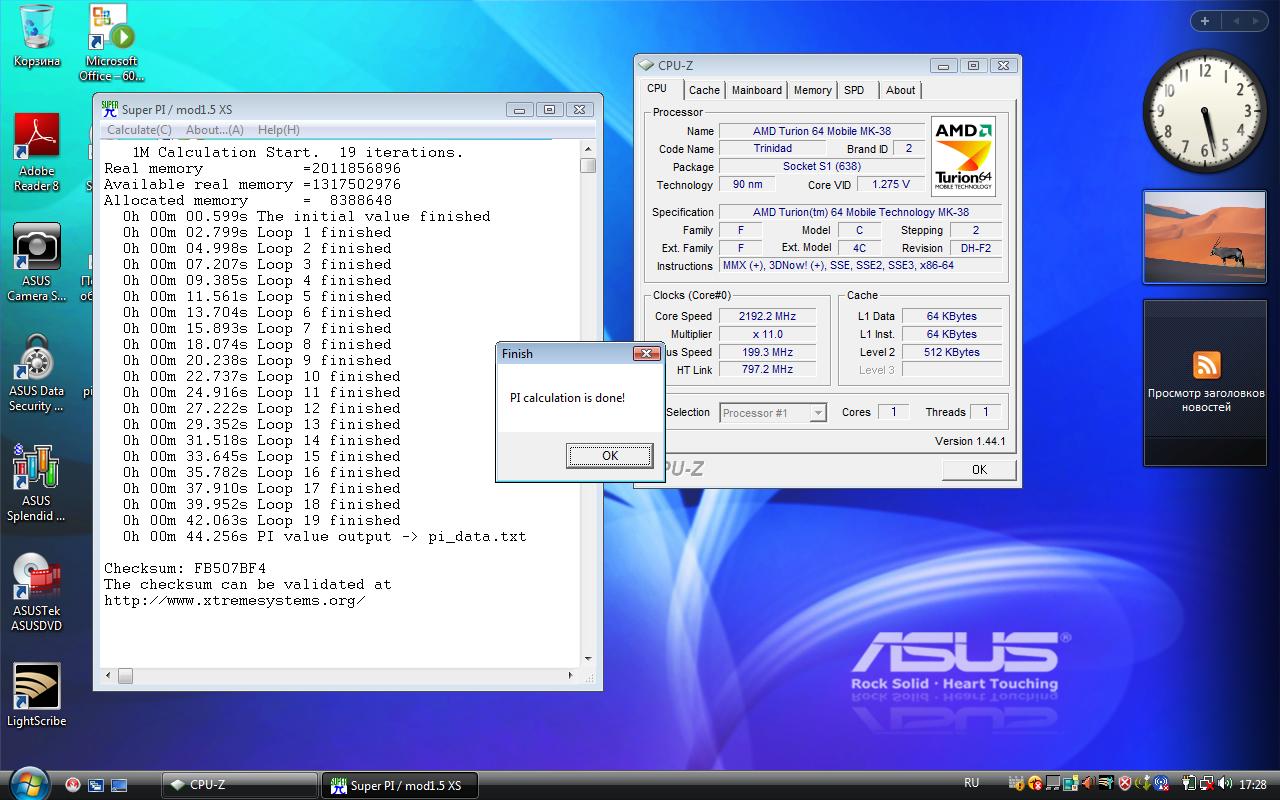Screen dimensions: 1280x800
Task: Click the Code Name value 'Trinidad'
Action: click(x=773, y=149)
